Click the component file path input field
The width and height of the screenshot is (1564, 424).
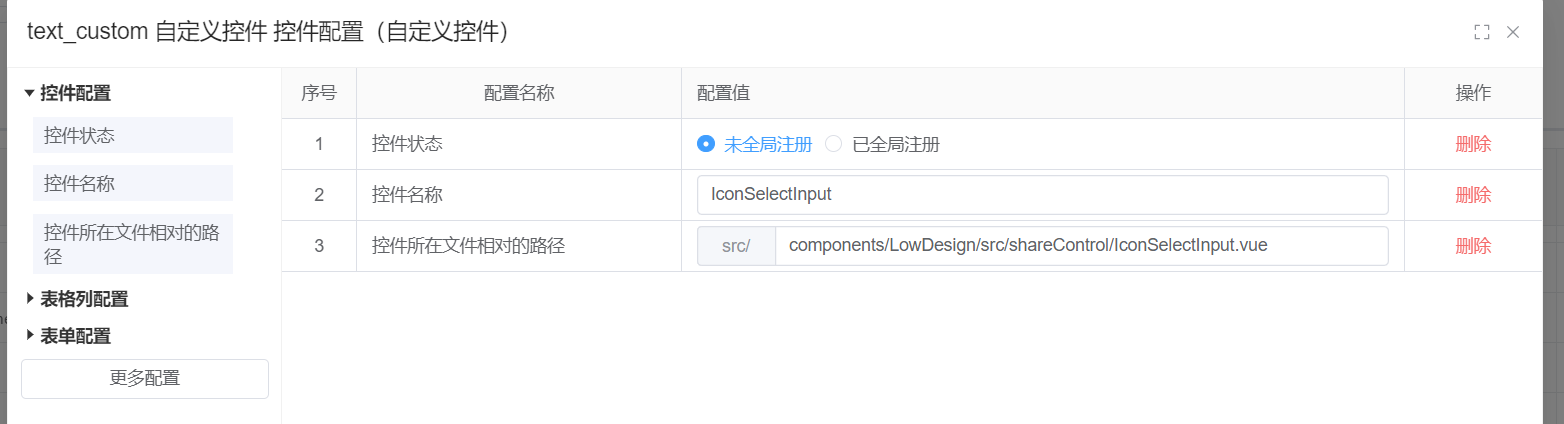click(x=1080, y=246)
